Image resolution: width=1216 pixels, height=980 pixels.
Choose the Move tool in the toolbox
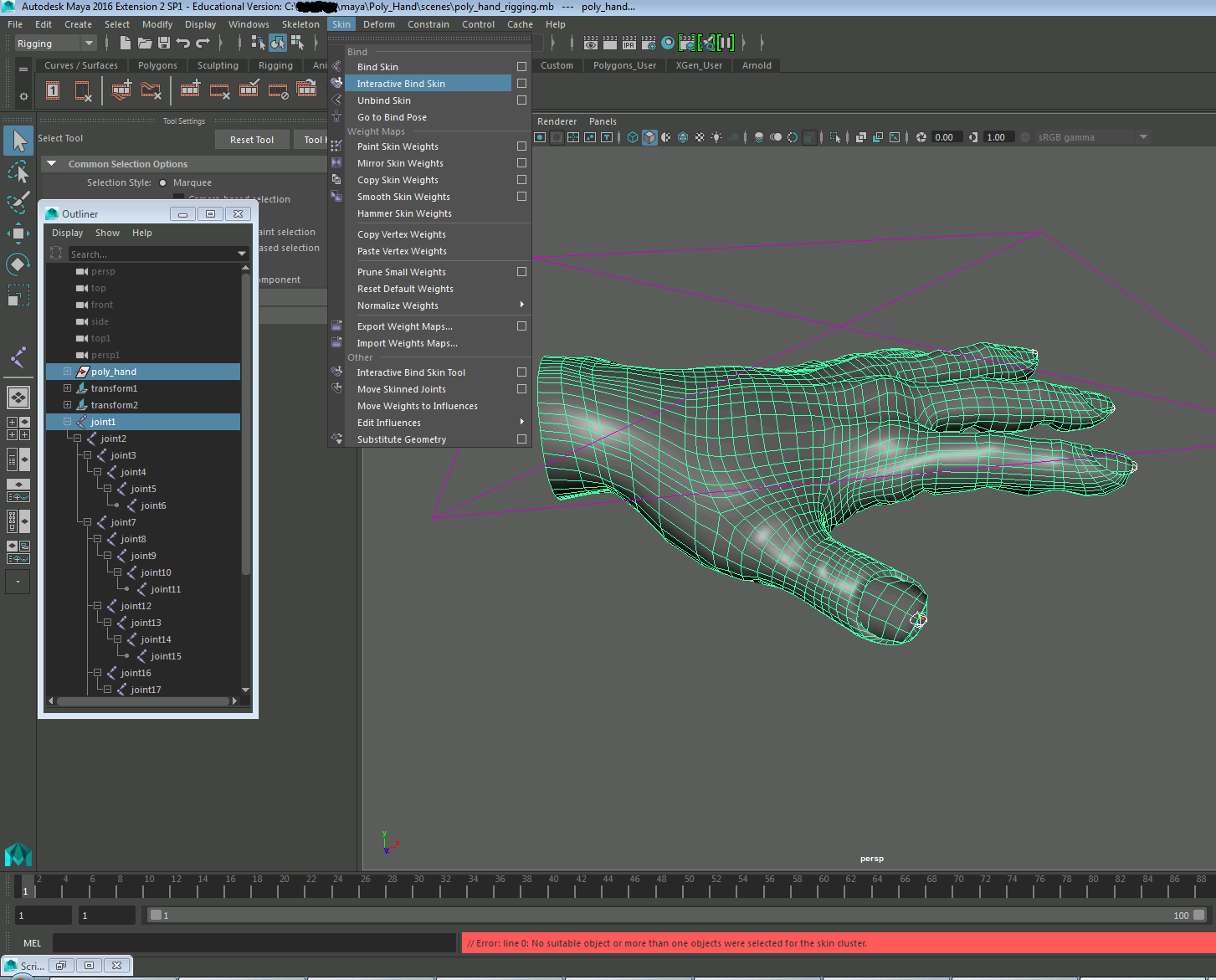pyautogui.click(x=18, y=233)
